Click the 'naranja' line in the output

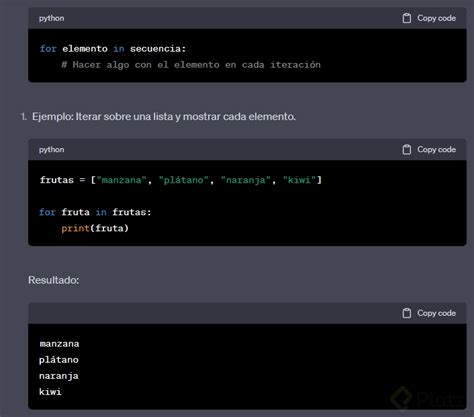(x=59, y=376)
